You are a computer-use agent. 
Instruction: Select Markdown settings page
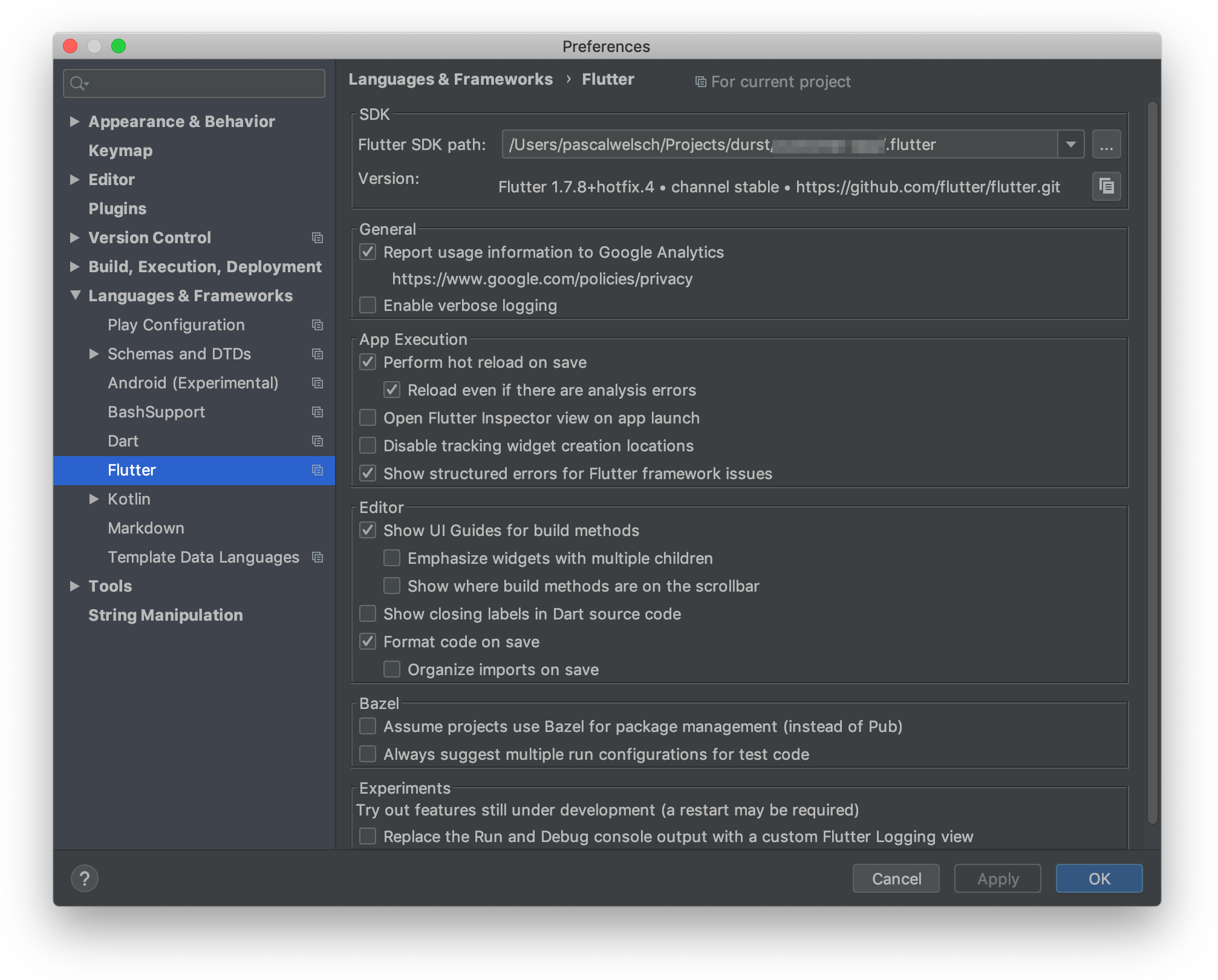click(146, 528)
